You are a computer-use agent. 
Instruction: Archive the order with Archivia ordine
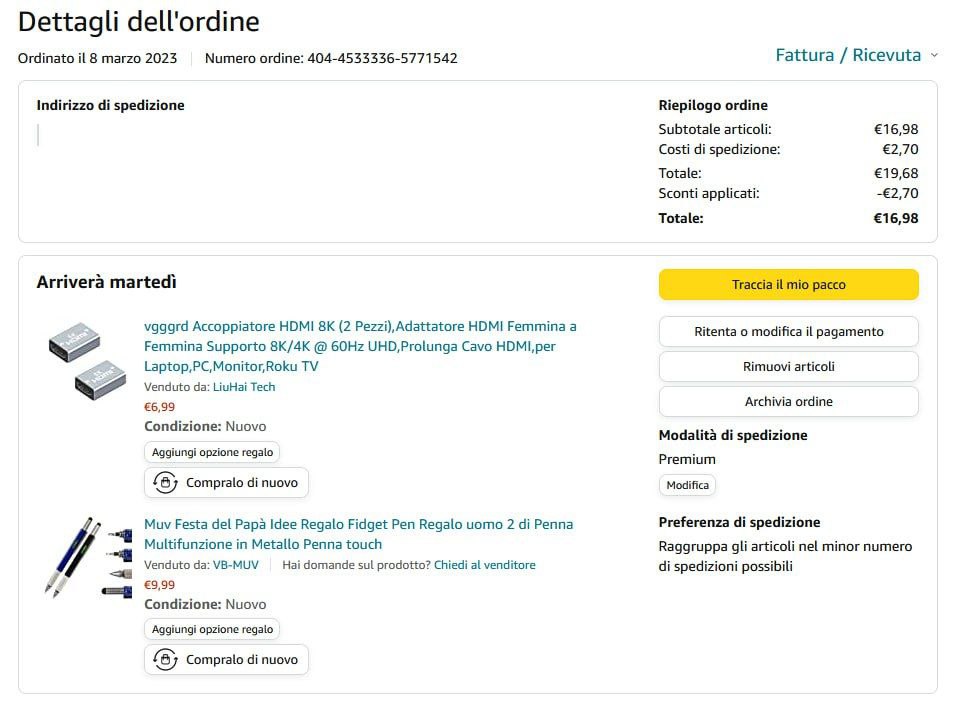788,402
